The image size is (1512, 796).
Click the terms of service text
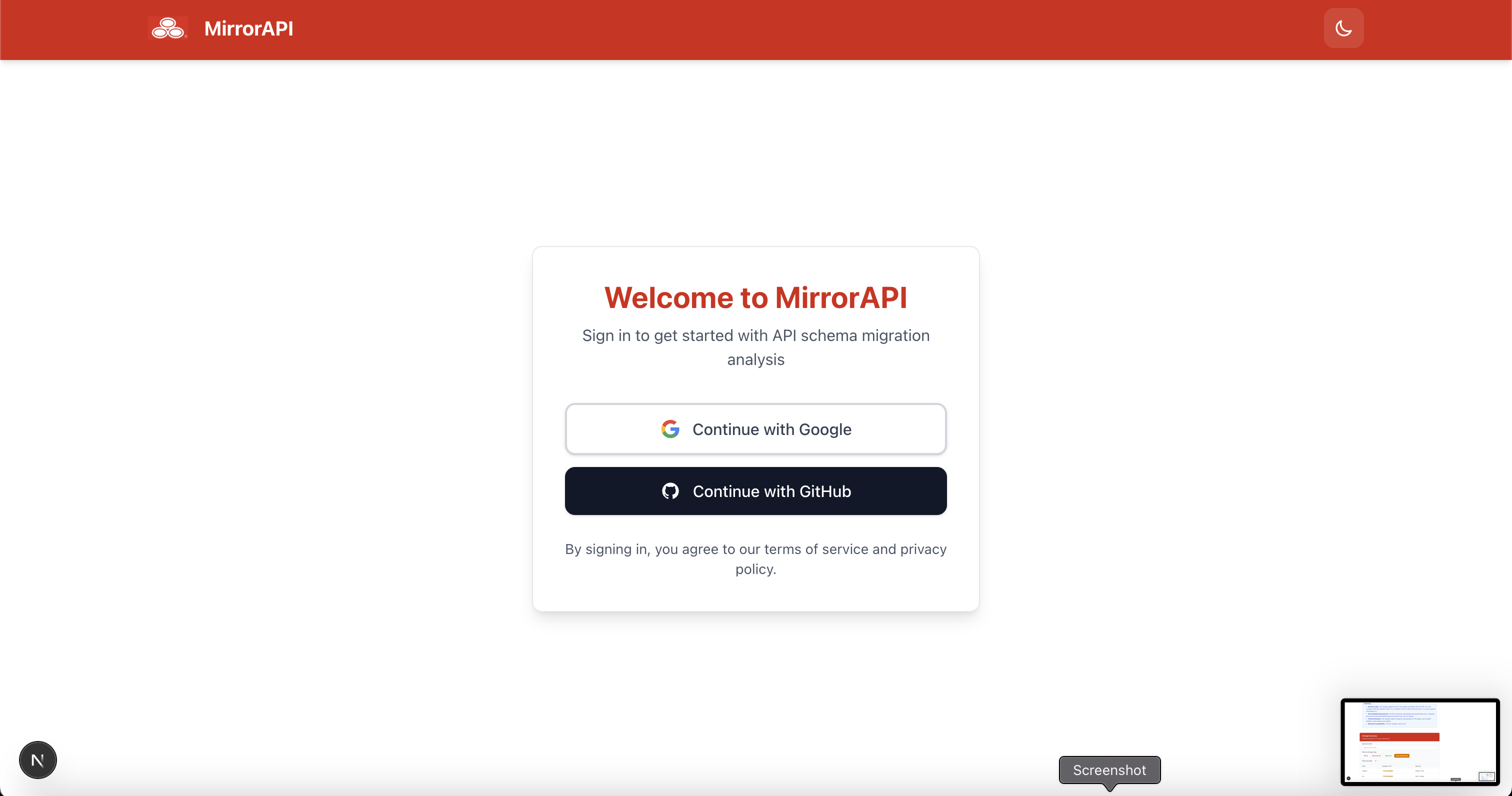click(x=815, y=549)
